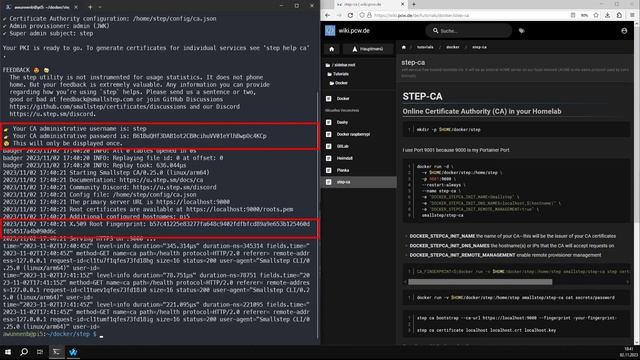Image resolution: width=640 pixels, height=360 pixels.
Task: Open the browser downloads icon
Action: (607, 15)
